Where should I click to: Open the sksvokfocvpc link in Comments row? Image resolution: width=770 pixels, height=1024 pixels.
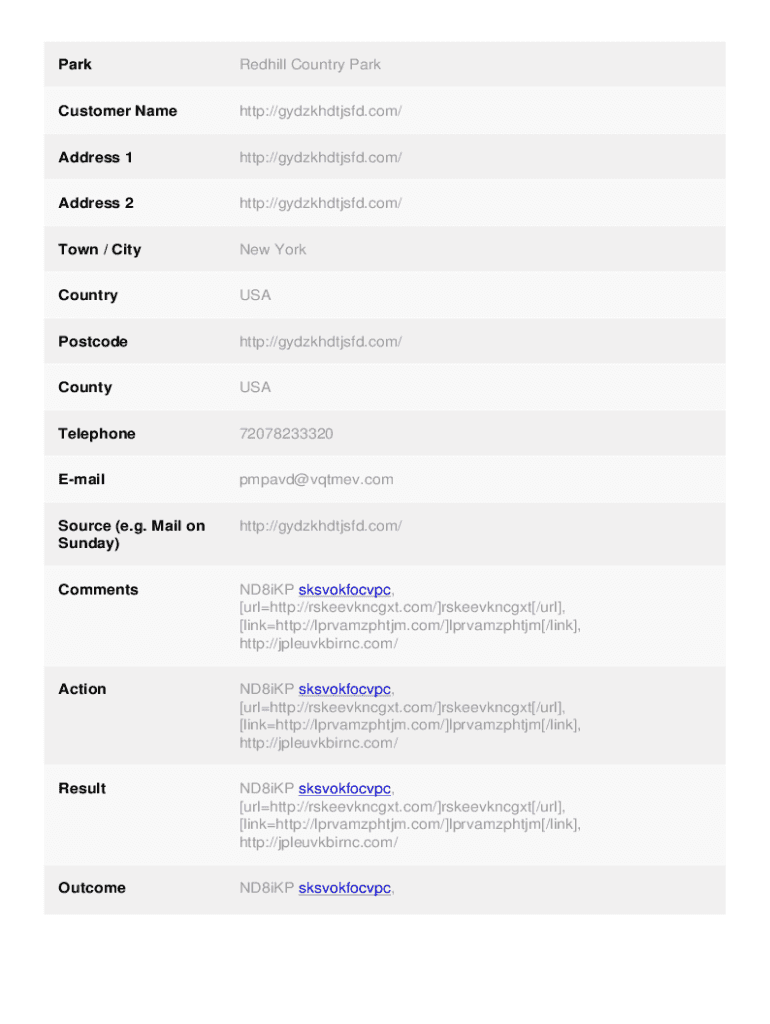point(344,590)
